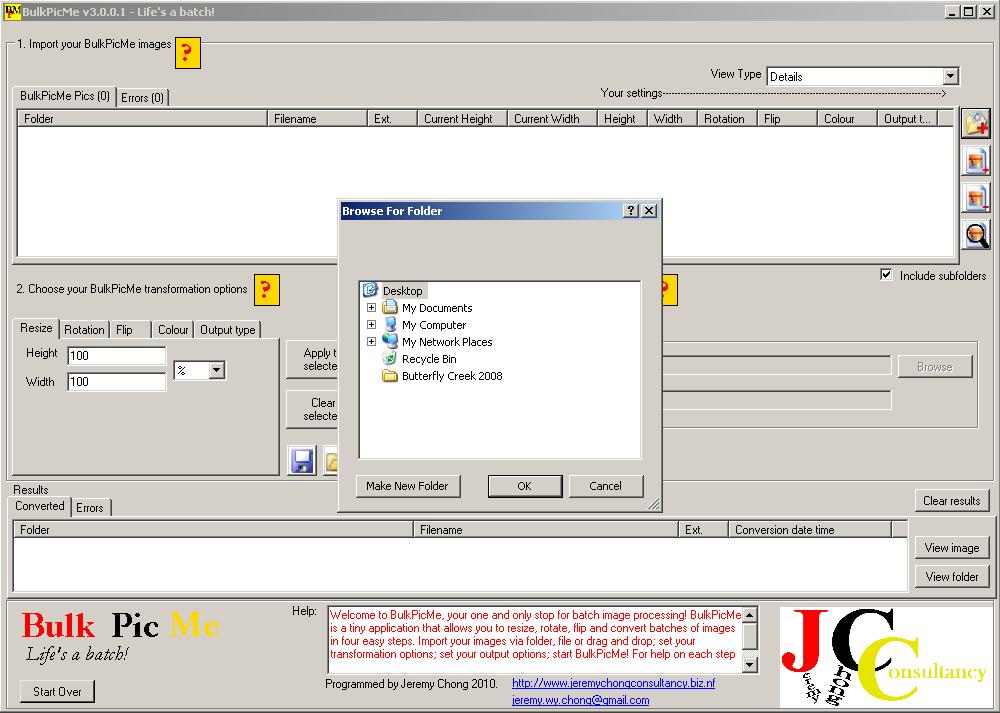The width and height of the screenshot is (1000, 713).
Task: Click the question mark in Browse dialog title
Action: coord(631,211)
